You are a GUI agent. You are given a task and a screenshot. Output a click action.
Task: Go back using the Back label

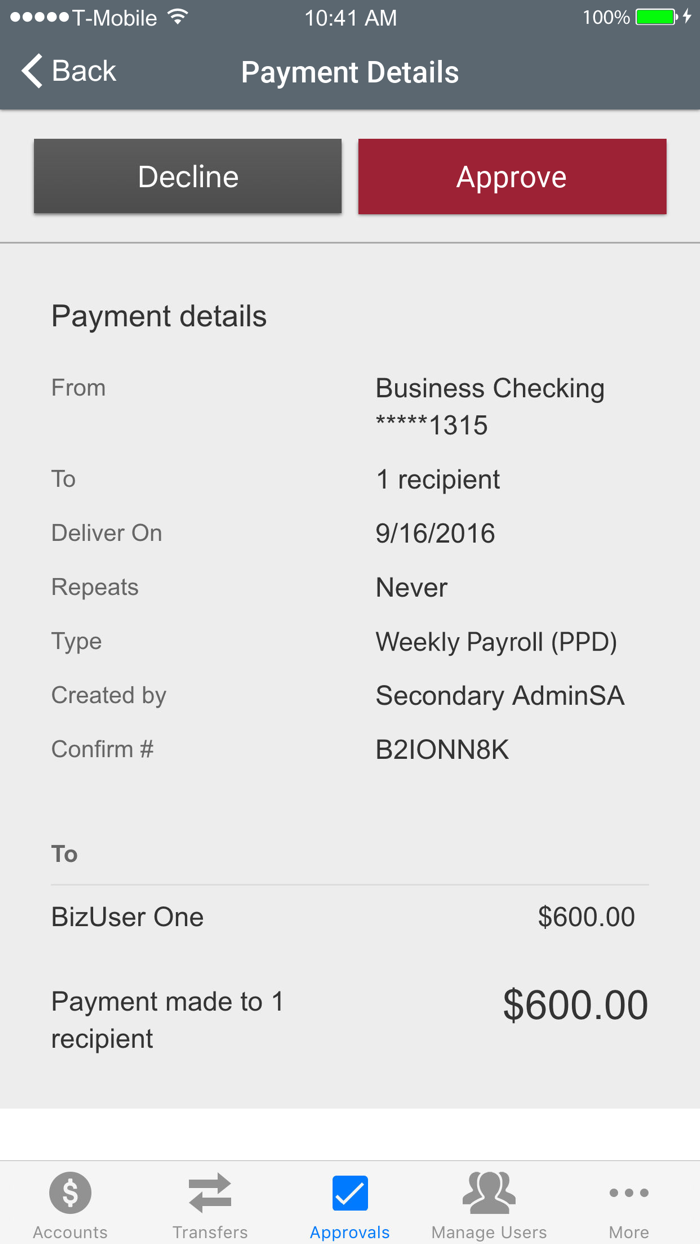84,71
